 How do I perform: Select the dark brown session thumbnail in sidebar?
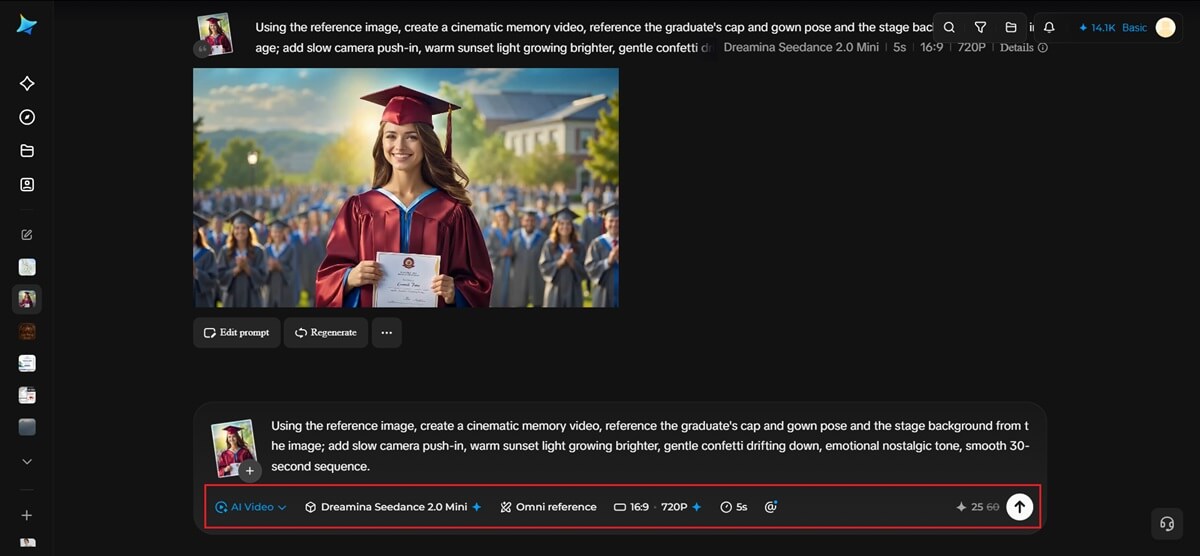(27, 331)
